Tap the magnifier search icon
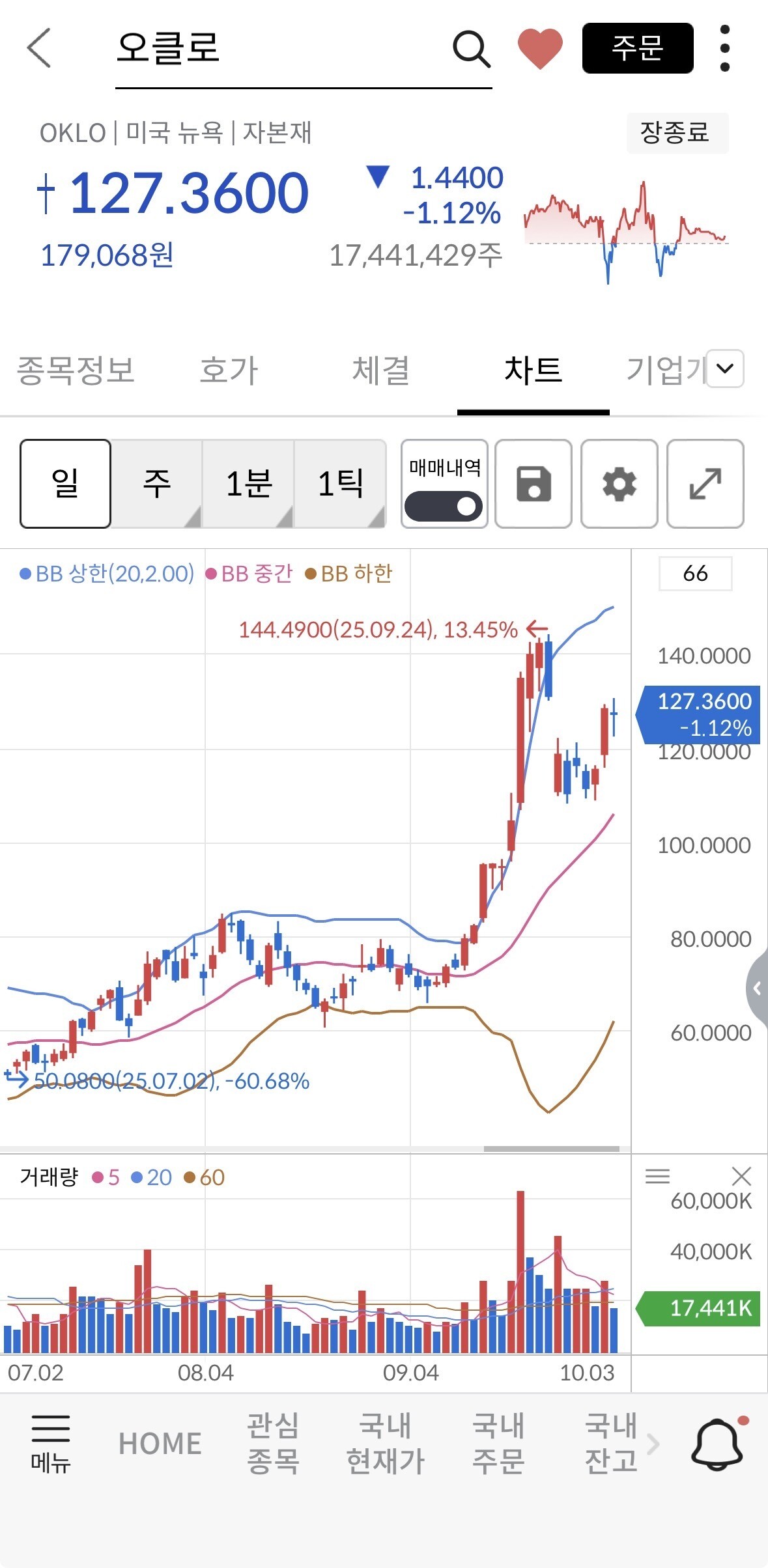 471,48
